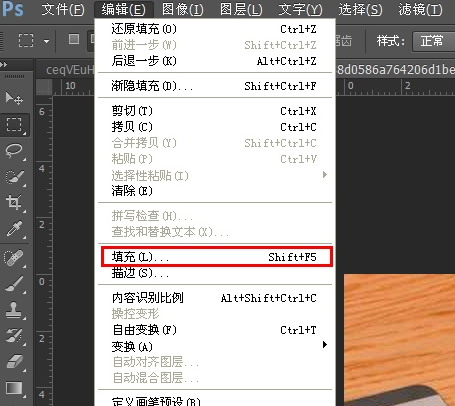
Task: Choose 清除(E) menu item
Action: 215,191
